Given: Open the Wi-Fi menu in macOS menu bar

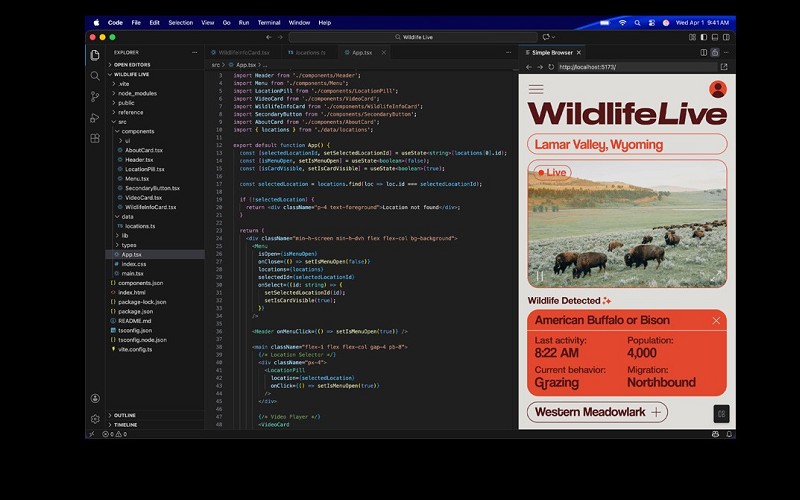Looking at the screenshot, I should [x=622, y=22].
